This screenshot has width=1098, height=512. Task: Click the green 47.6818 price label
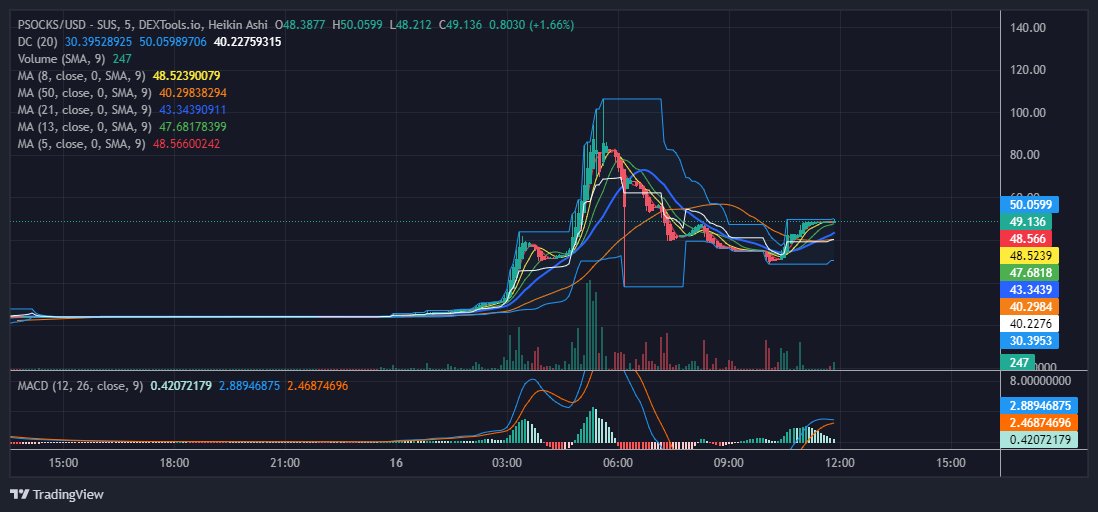1031,272
